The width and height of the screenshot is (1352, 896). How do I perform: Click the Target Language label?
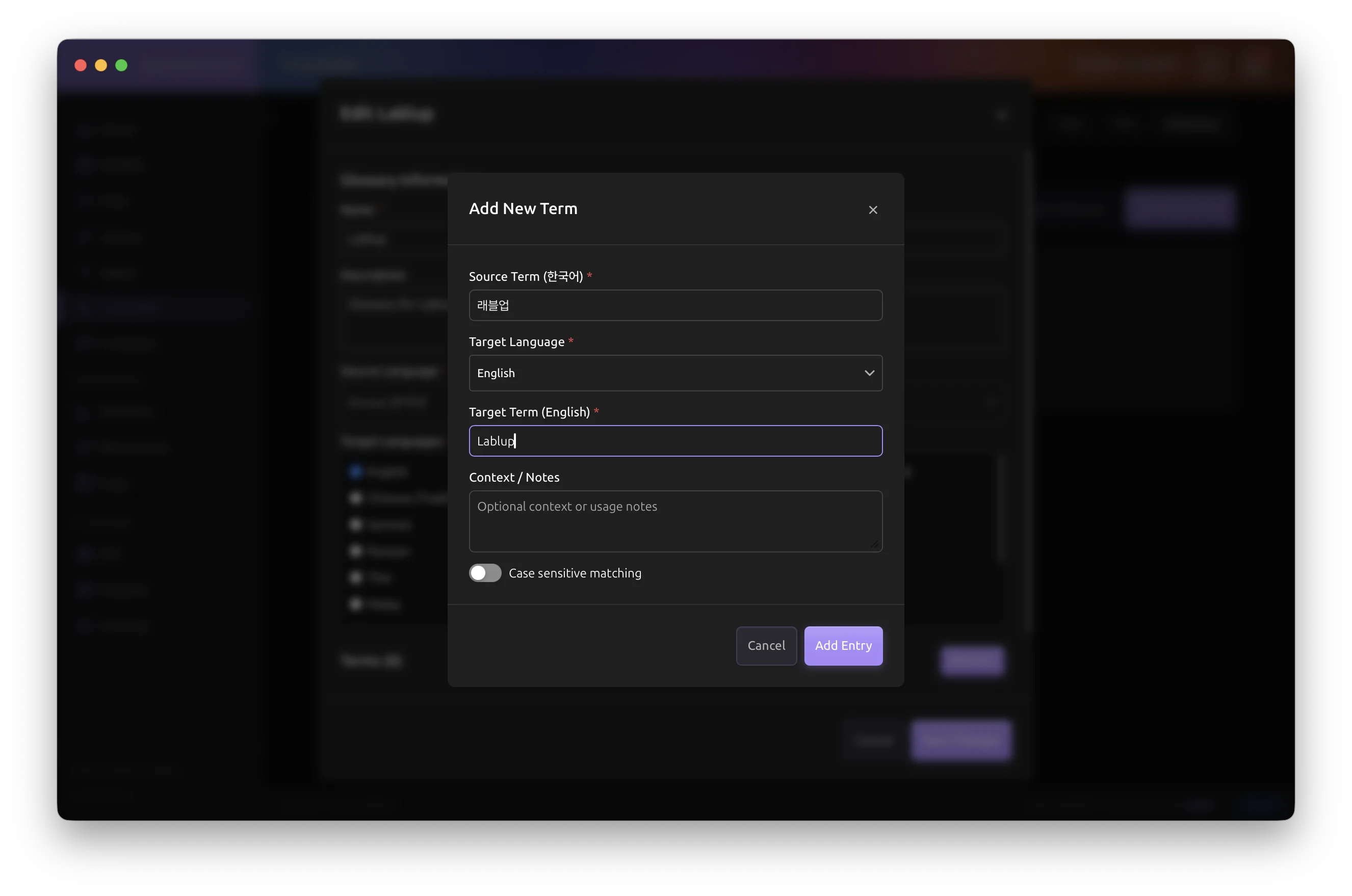pyautogui.click(x=516, y=341)
